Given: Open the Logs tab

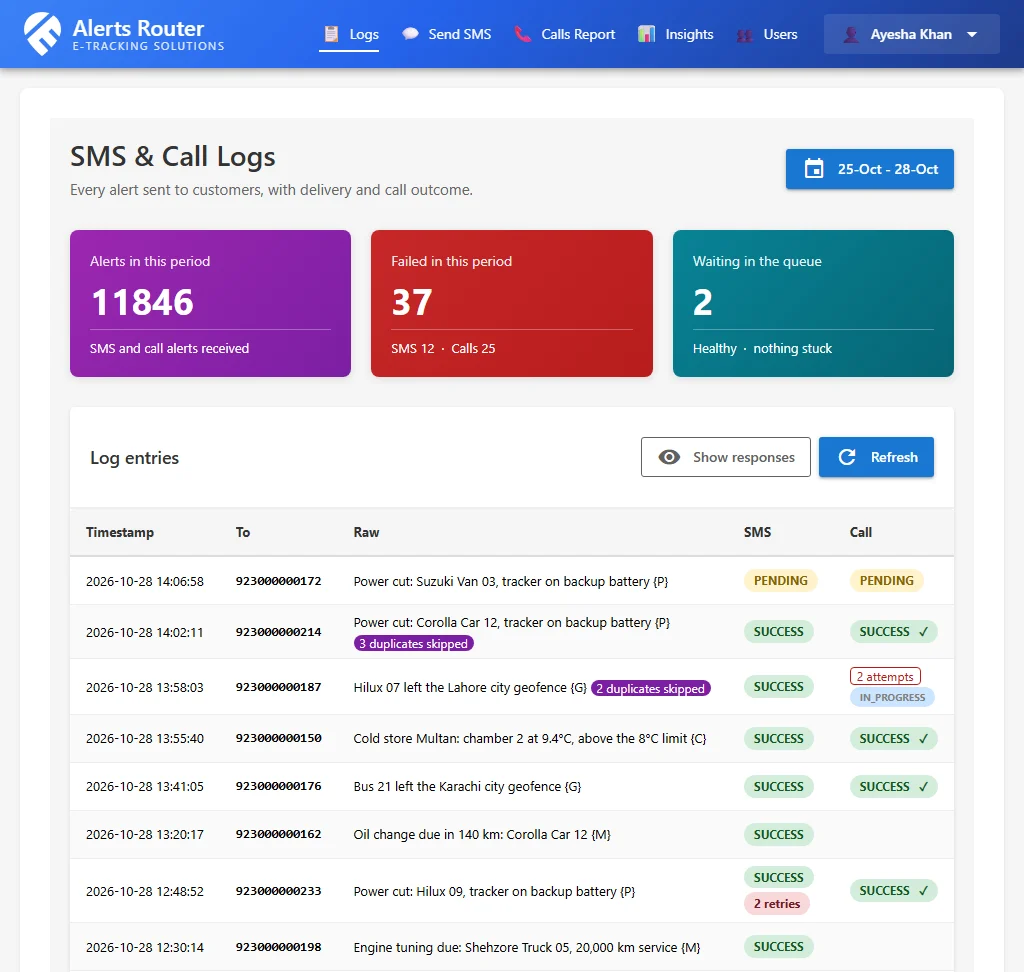Looking at the screenshot, I should (349, 34).
